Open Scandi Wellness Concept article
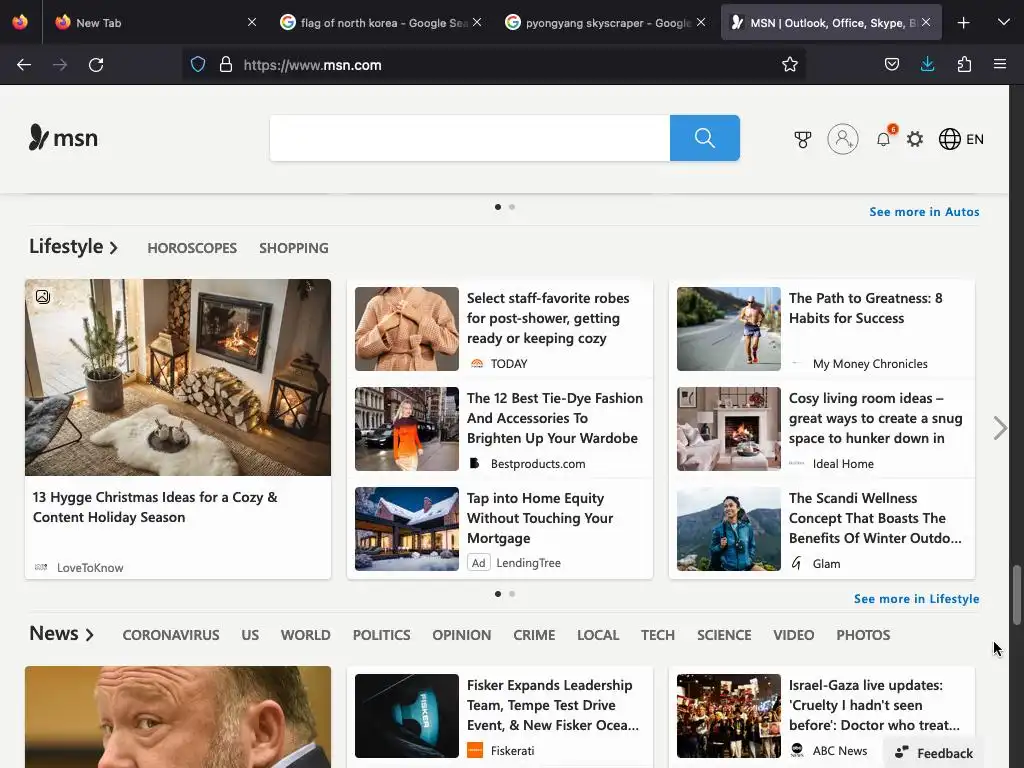 822,529
